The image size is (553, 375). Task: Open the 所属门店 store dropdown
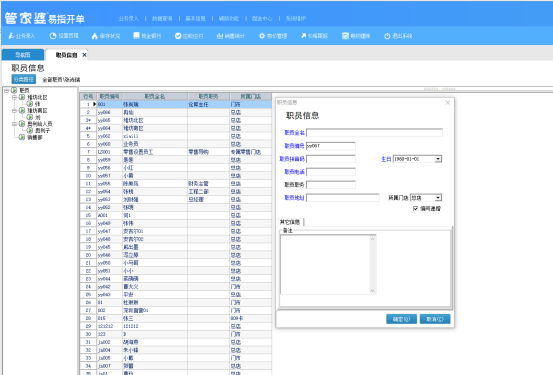coord(438,198)
